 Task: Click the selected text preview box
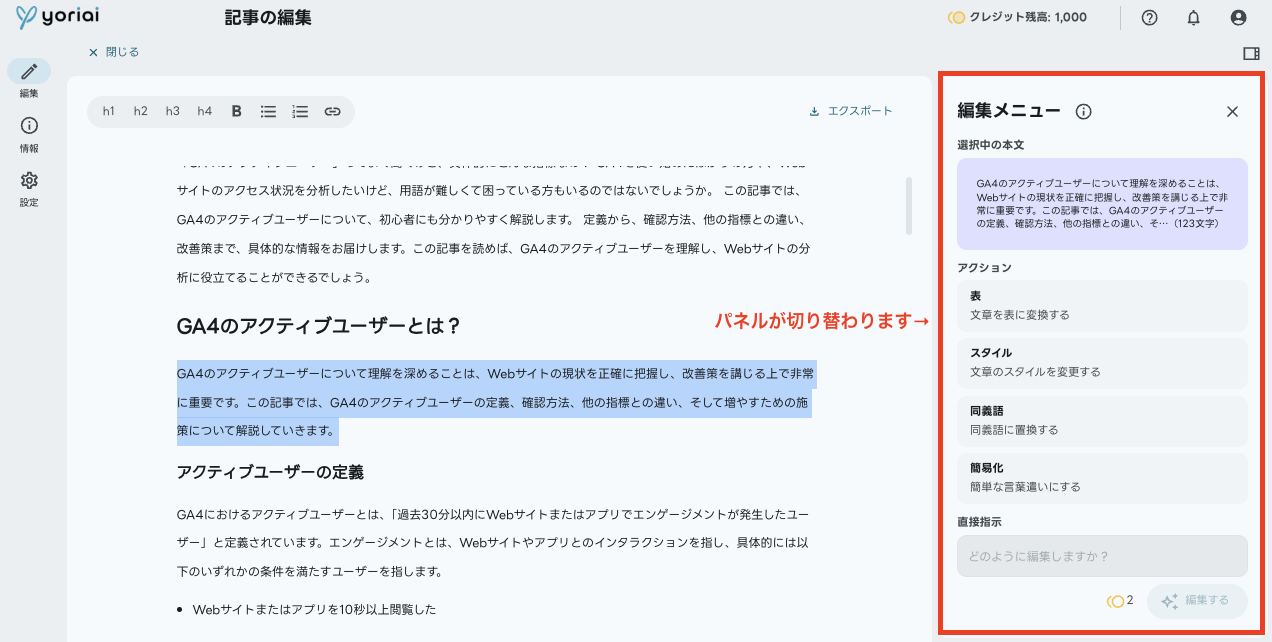point(1102,204)
